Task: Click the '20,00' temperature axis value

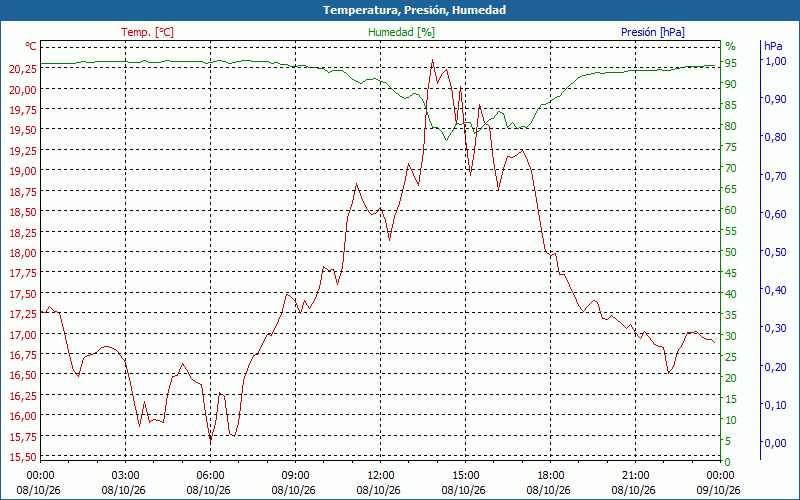Action: click(23, 89)
